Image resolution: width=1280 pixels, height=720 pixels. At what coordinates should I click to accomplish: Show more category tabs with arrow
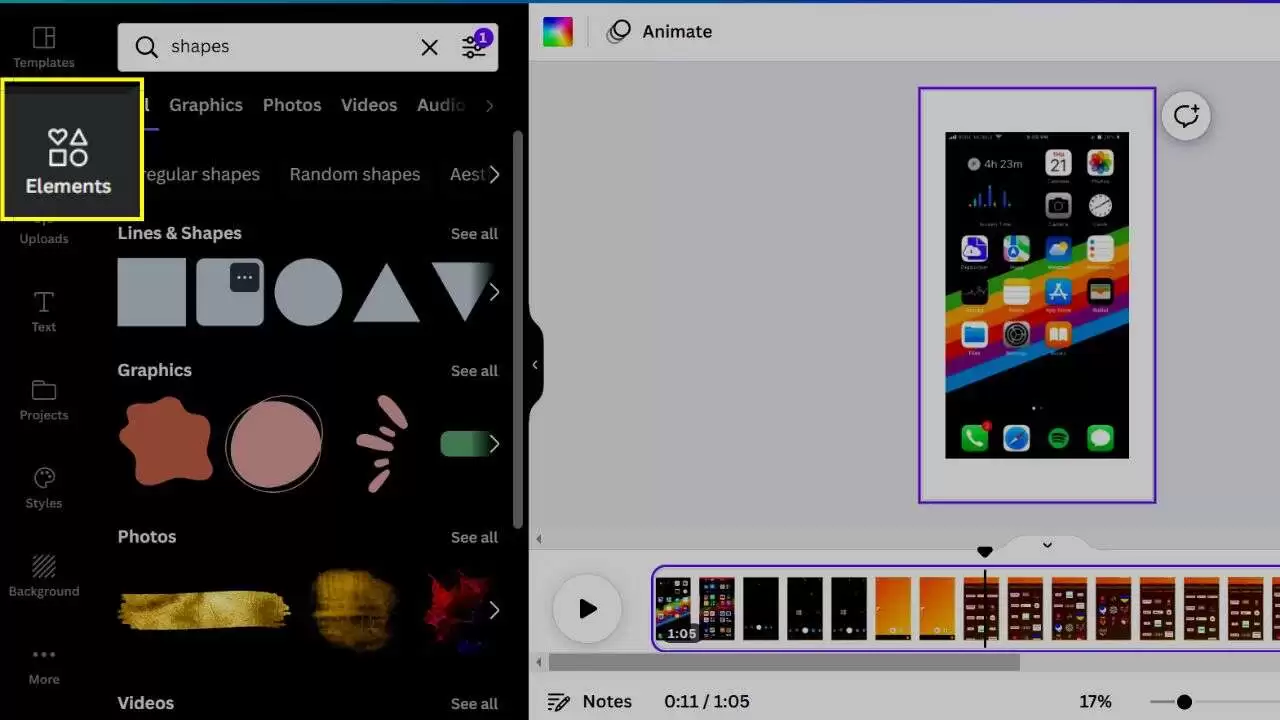[x=489, y=105]
